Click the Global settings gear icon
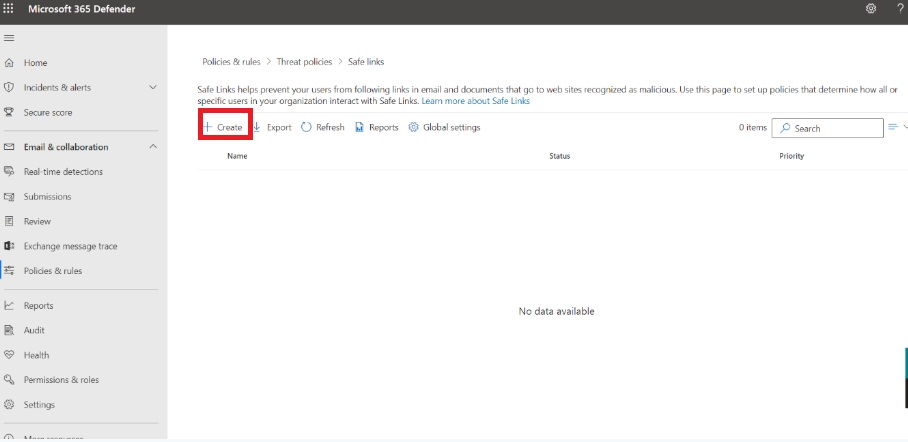908x442 pixels. [x=413, y=127]
